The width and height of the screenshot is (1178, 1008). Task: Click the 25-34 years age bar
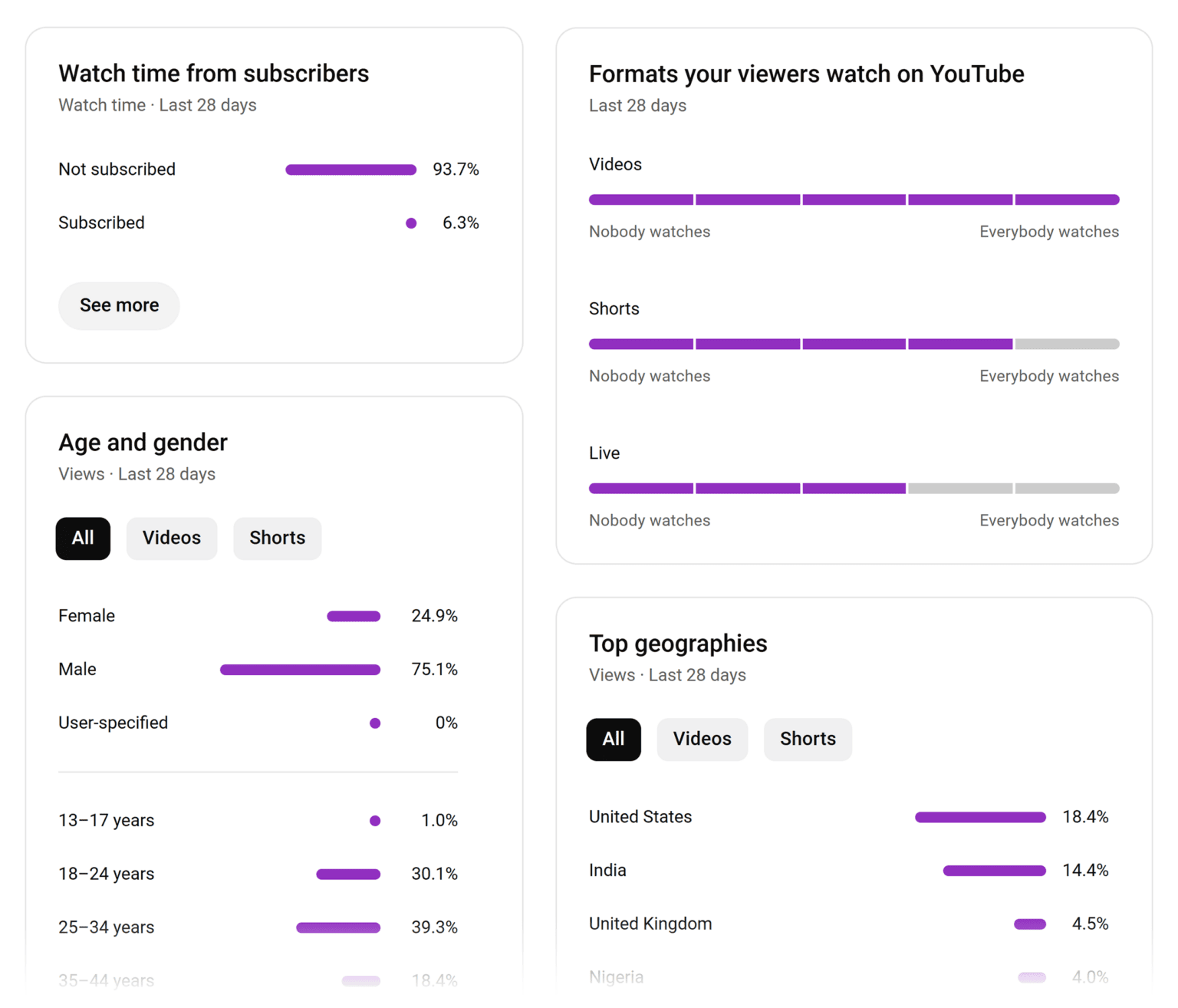point(337,927)
